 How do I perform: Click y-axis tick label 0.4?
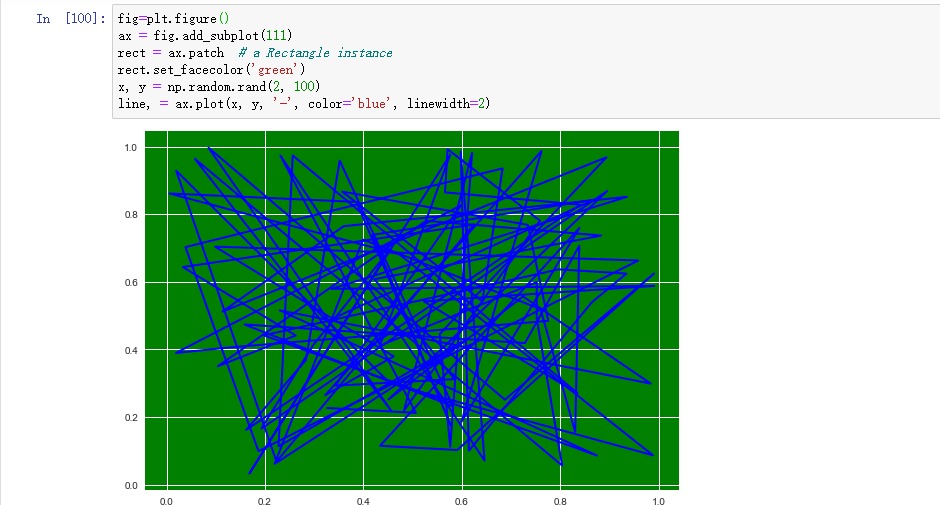coord(131,350)
